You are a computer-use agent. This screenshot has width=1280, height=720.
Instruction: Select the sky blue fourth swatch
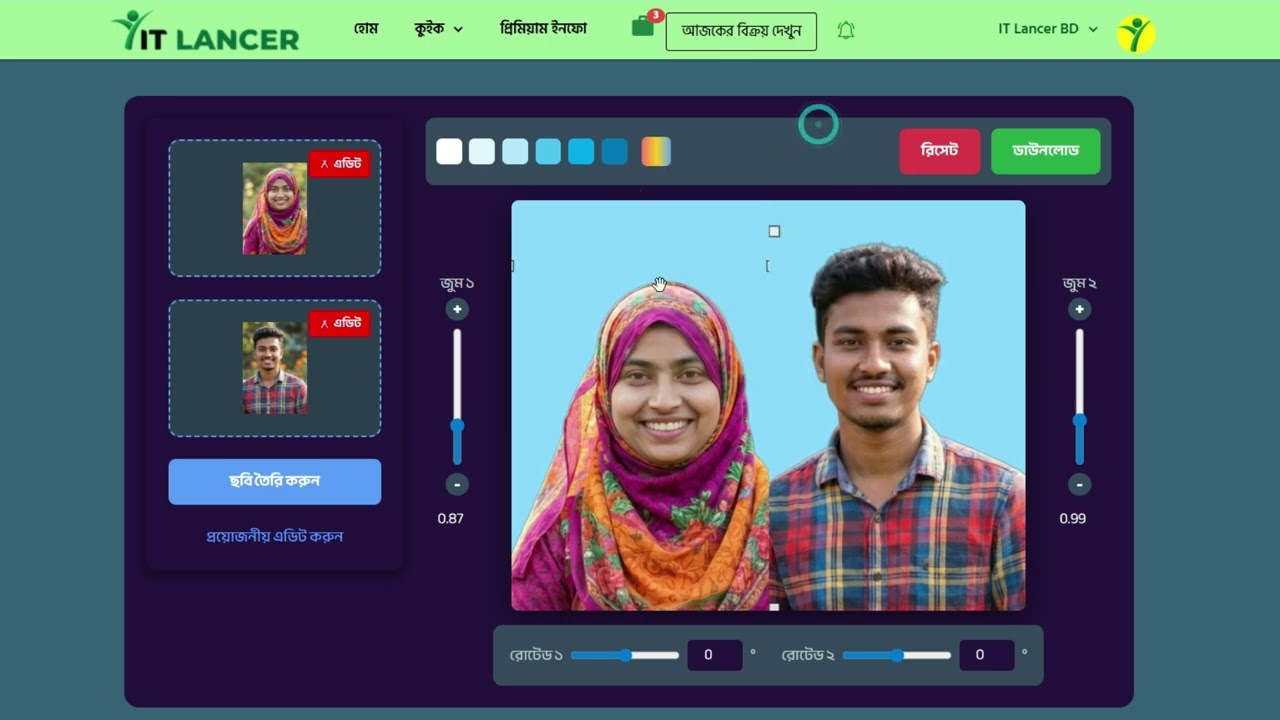coord(548,151)
